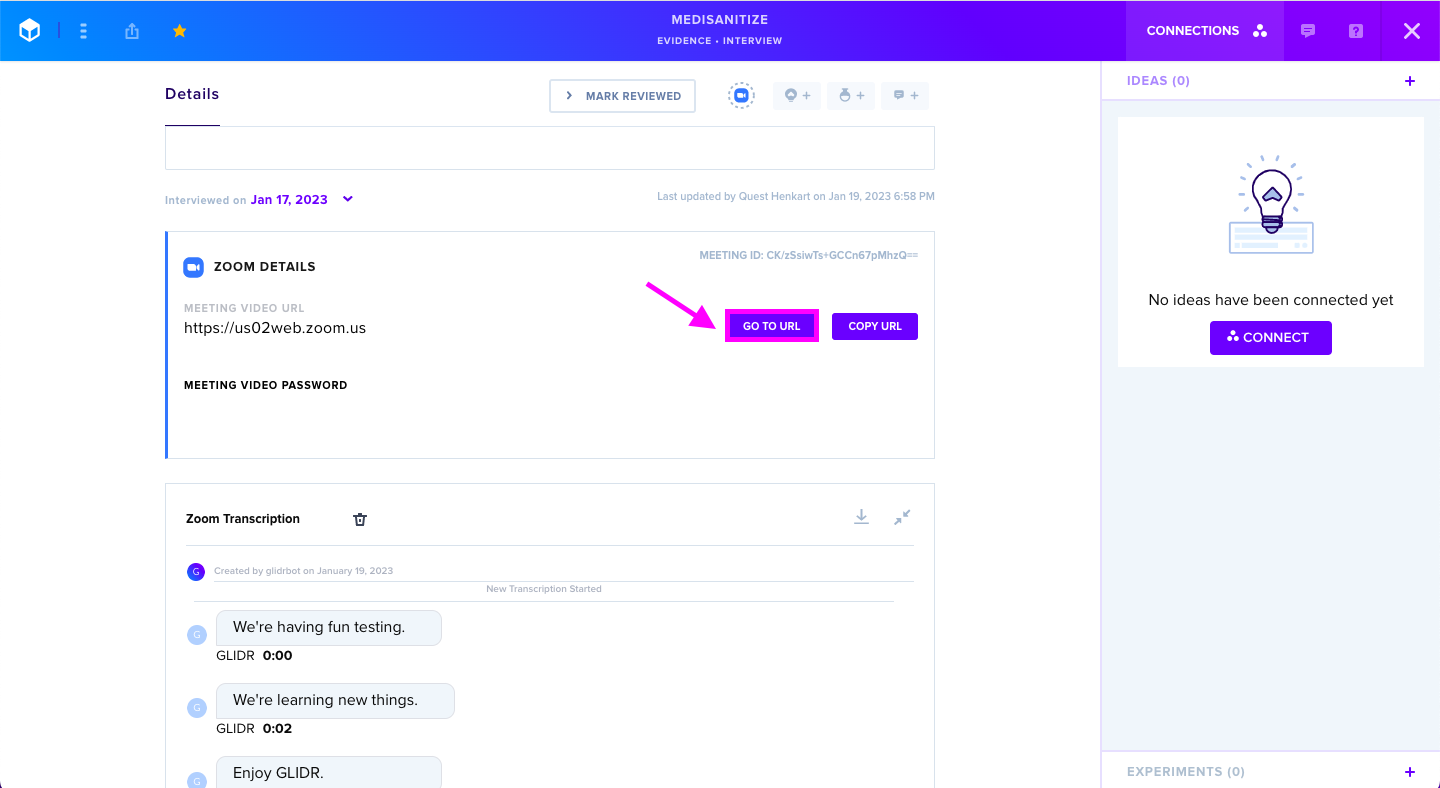Open the Connections panel button

(x=1205, y=31)
